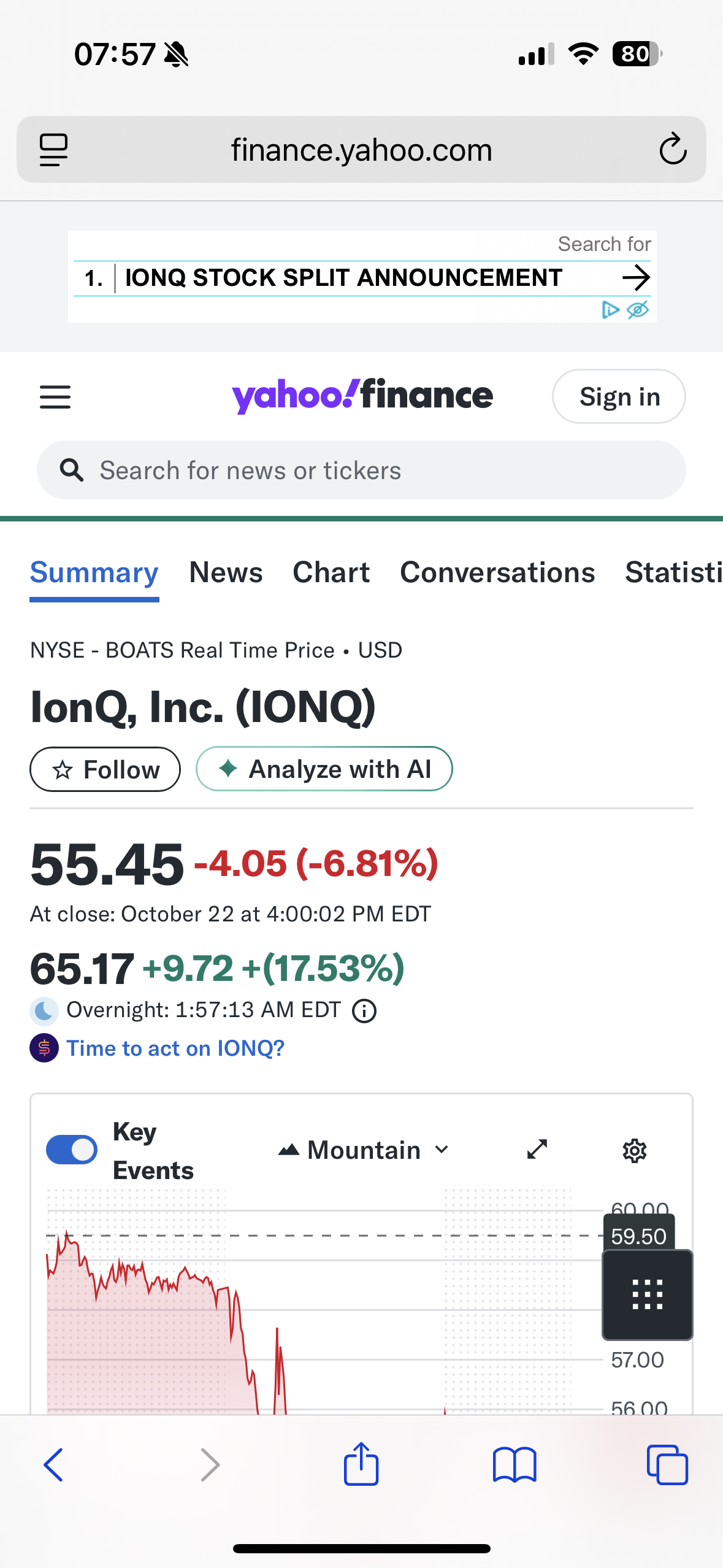Focus the news or tickers search field
The height and width of the screenshot is (1568, 723).
361,471
